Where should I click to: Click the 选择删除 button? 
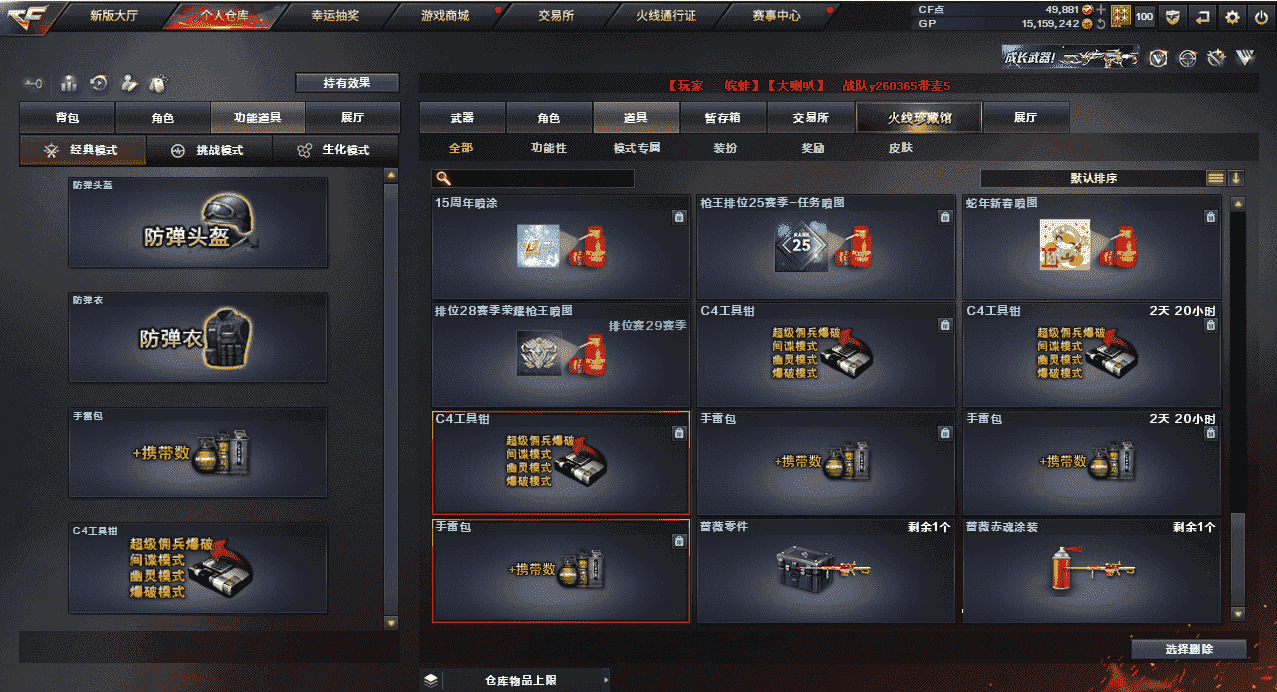pos(1189,649)
